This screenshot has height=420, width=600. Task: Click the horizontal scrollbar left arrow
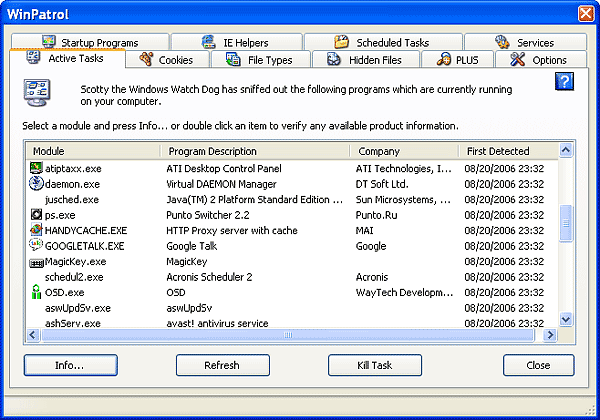(x=33, y=335)
